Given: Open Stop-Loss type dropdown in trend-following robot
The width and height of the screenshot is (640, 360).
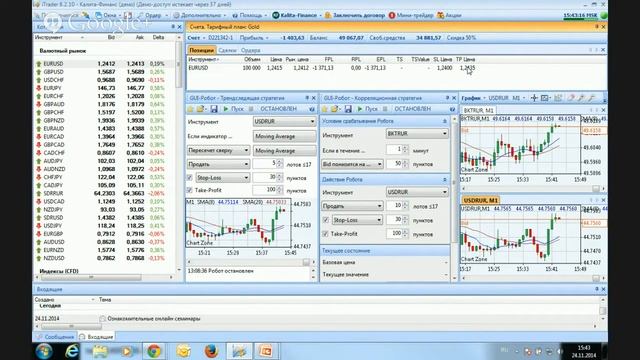Looking at the screenshot, I should [x=222, y=178].
